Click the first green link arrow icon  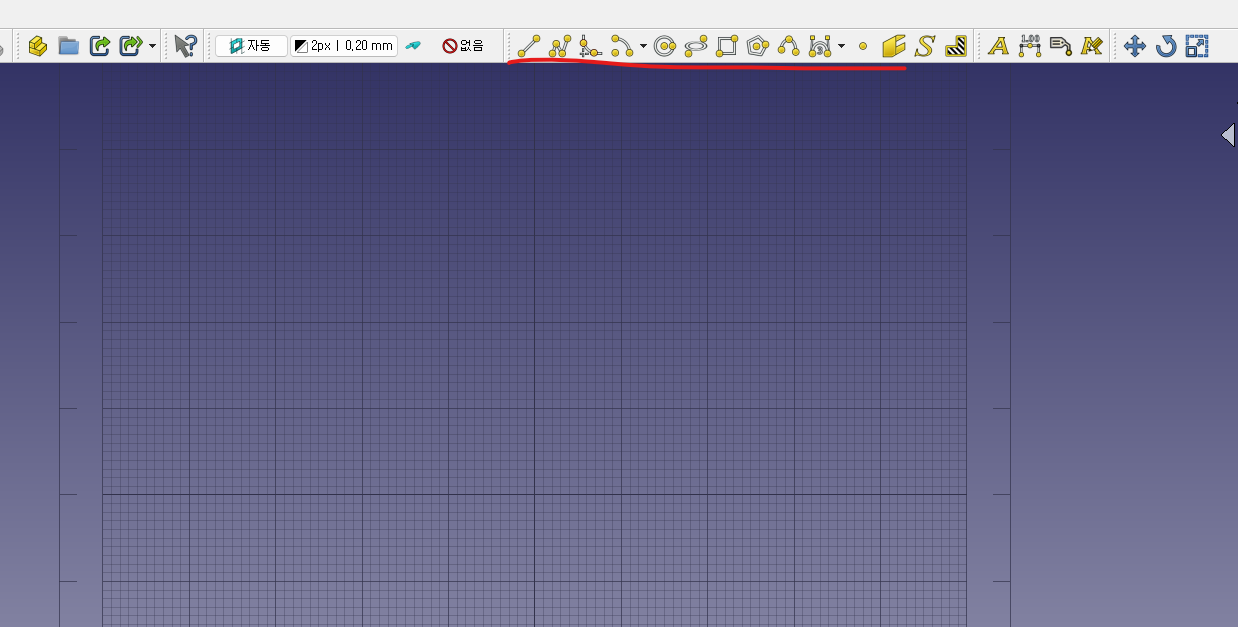(99, 46)
